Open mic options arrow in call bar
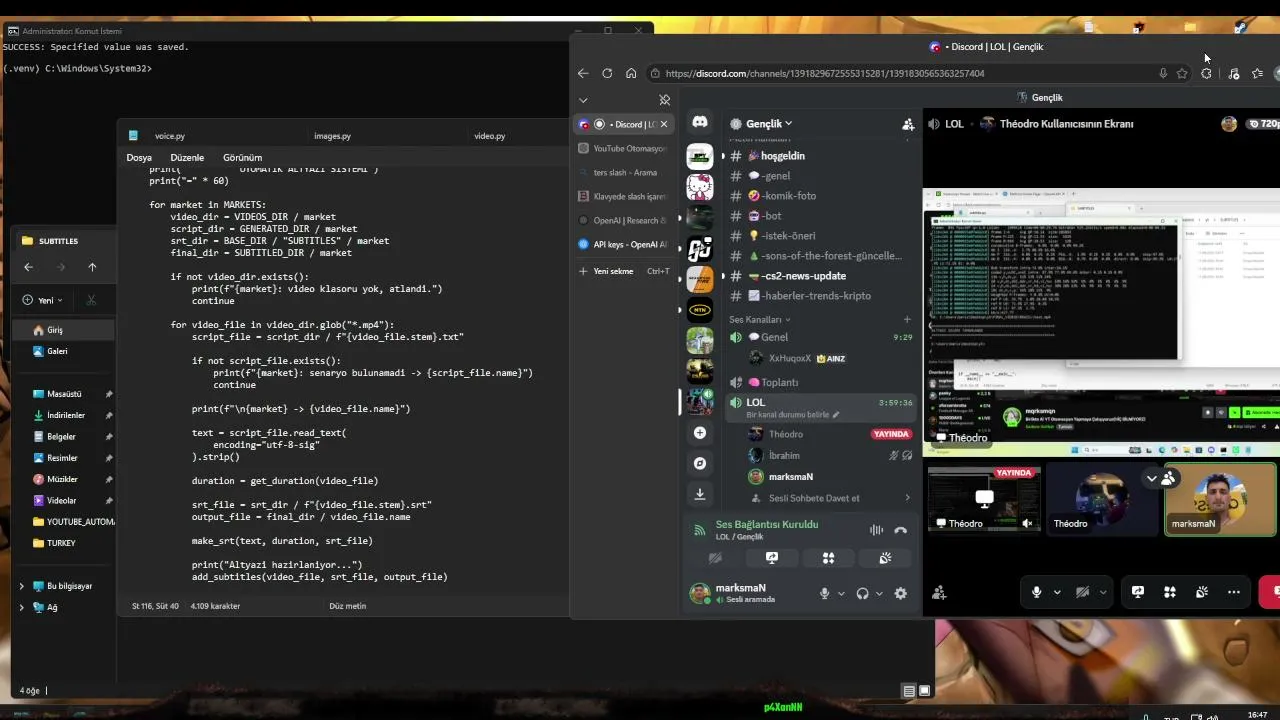The image size is (1280, 720). [1056, 592]
